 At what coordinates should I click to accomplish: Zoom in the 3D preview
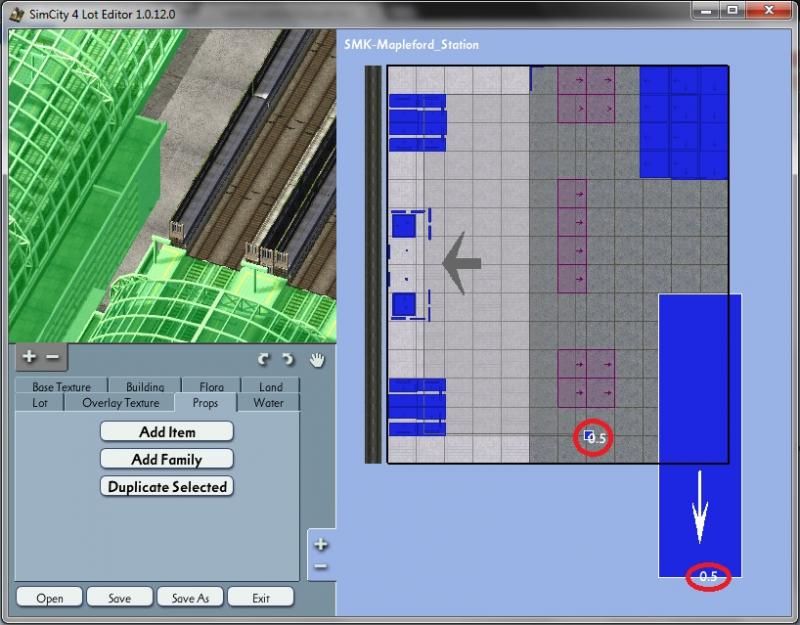29,357
